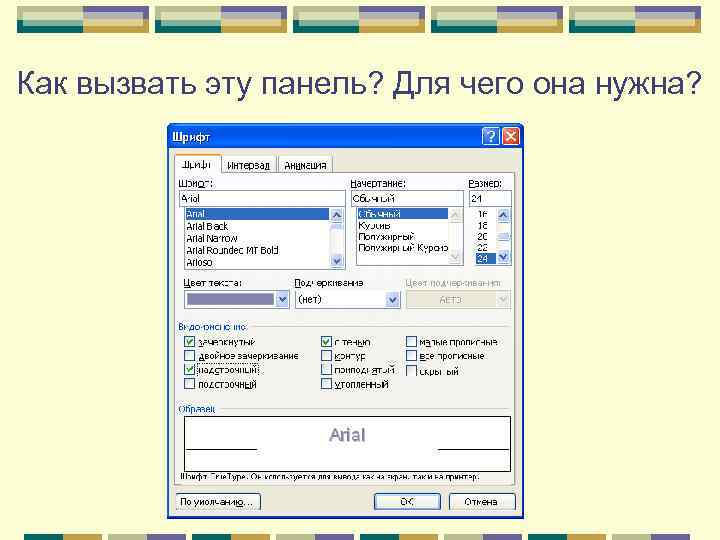
Task: Choose Arial Narrow font
Action: pos(257,238)
